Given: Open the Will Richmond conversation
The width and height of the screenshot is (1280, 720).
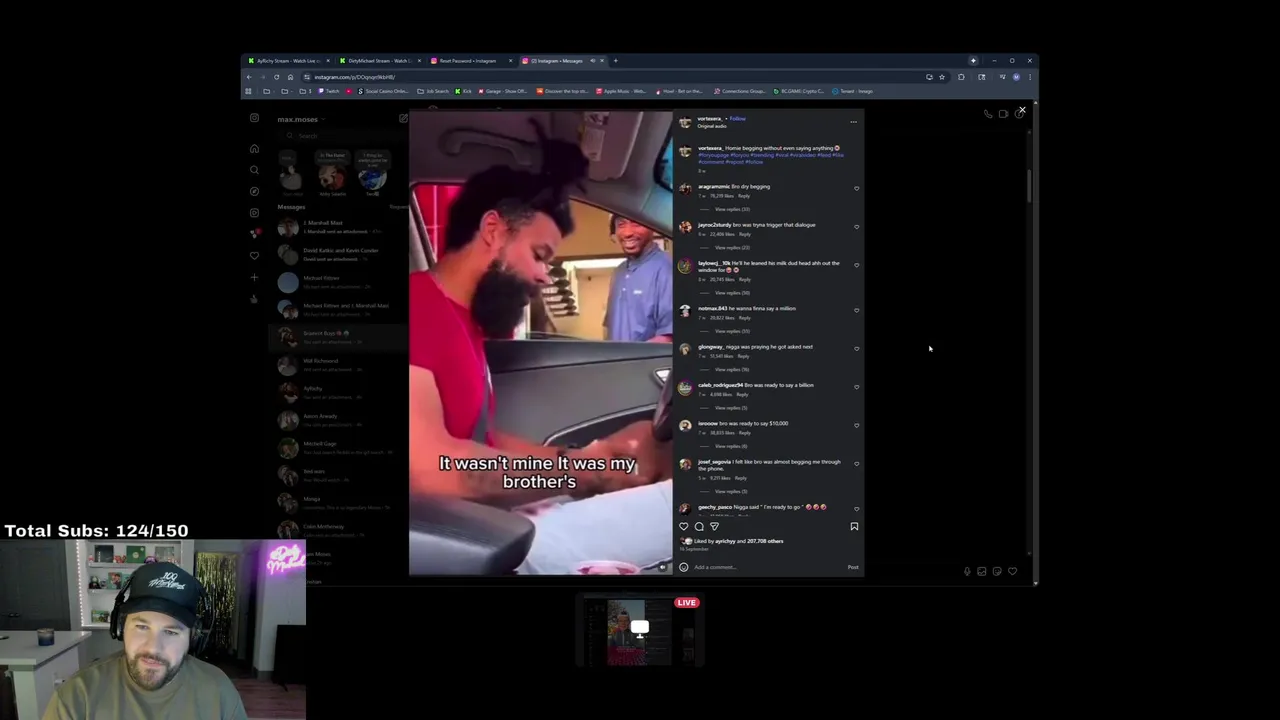Looking at the screenshot, I should [340, 364].
